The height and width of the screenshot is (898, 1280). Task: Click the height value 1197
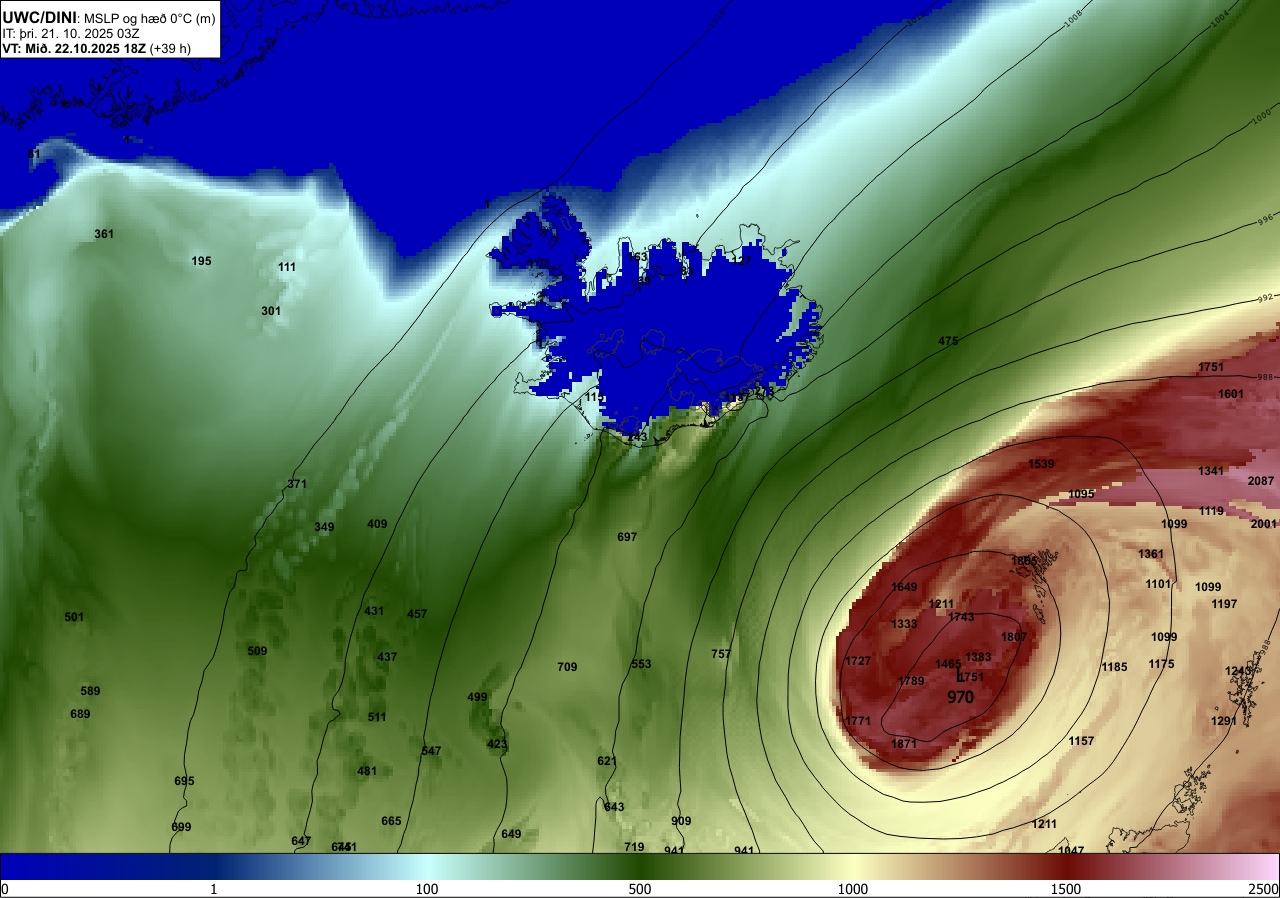1224,604
